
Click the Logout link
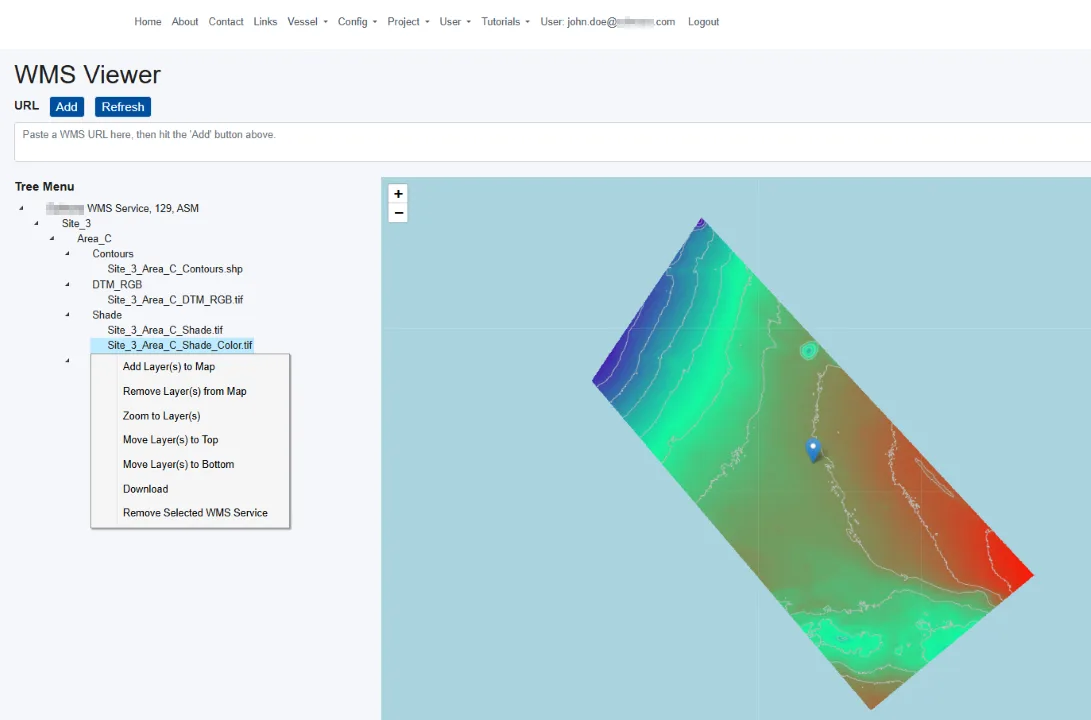(703, 21)
